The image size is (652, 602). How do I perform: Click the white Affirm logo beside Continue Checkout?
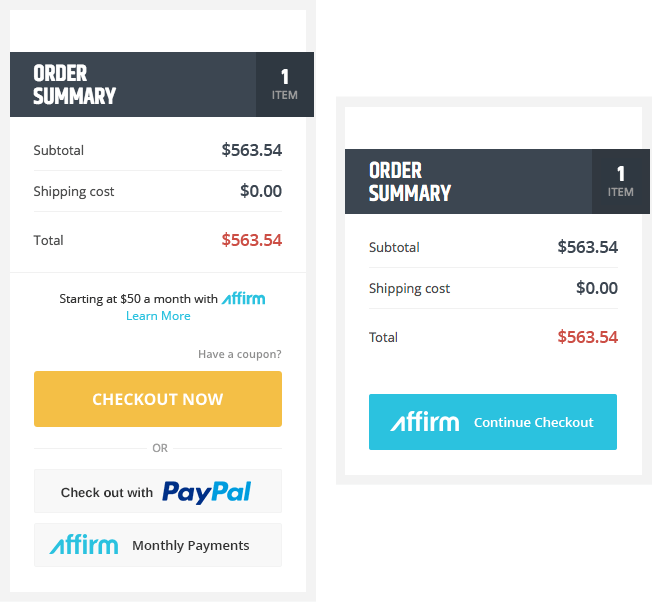point(425,422)
